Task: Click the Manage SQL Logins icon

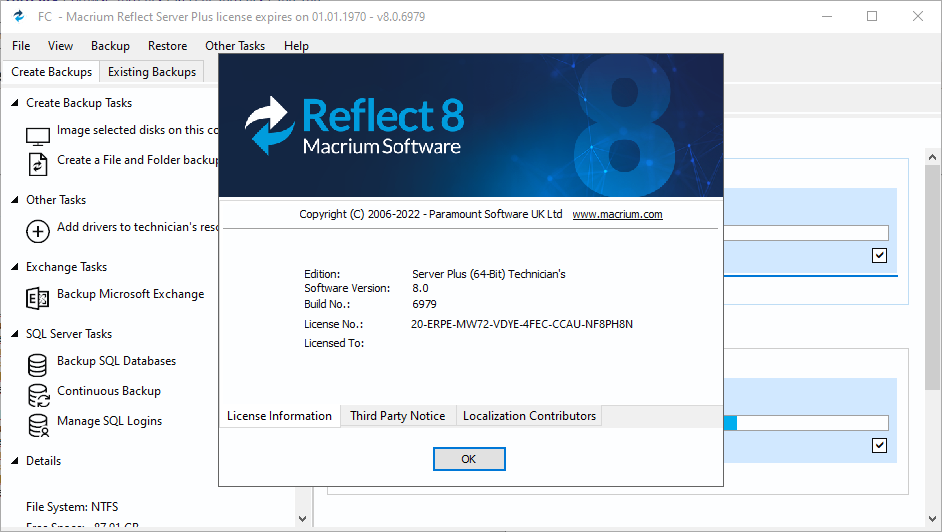Action: [38, 426]
